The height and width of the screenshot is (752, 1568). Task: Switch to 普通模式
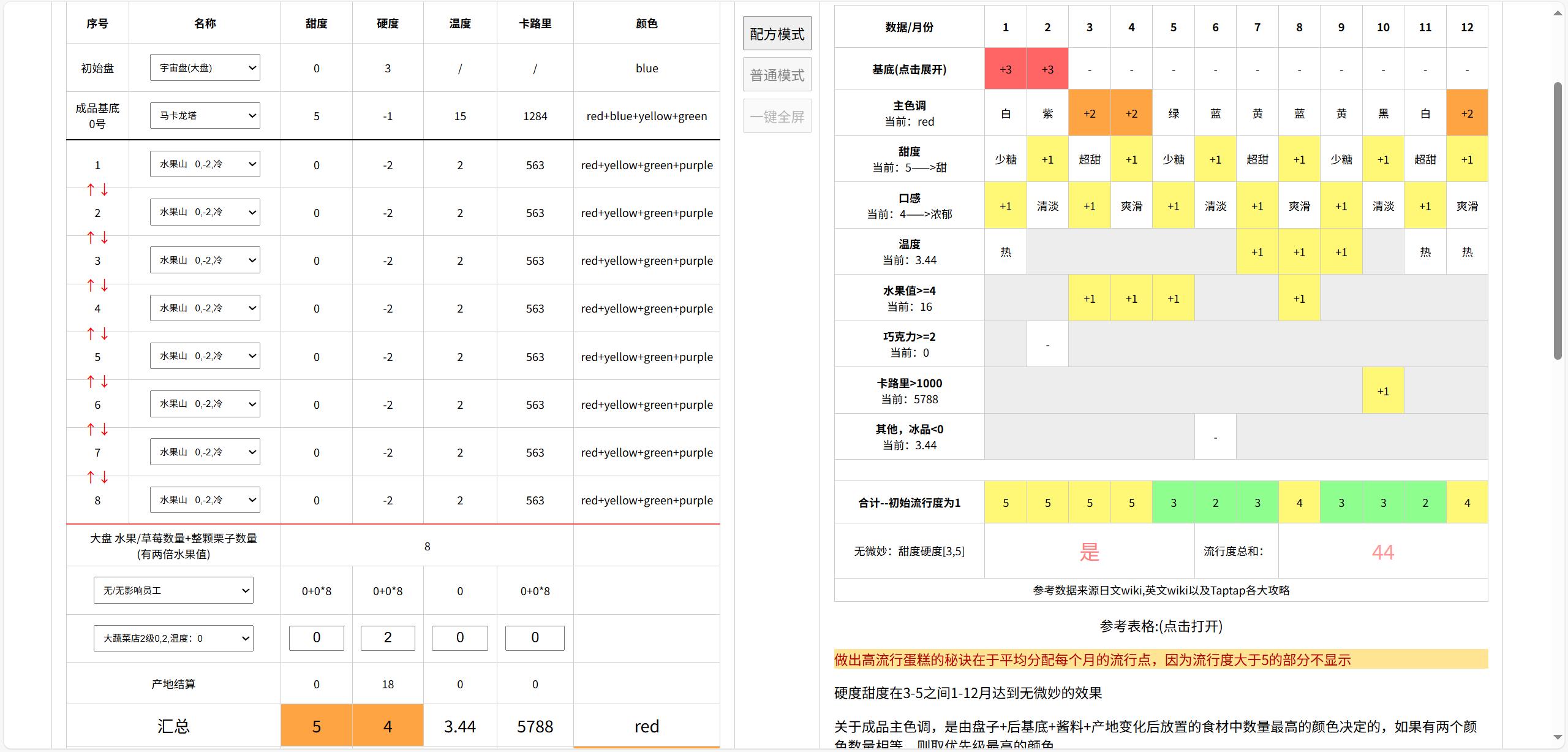[x=777, y=75]
